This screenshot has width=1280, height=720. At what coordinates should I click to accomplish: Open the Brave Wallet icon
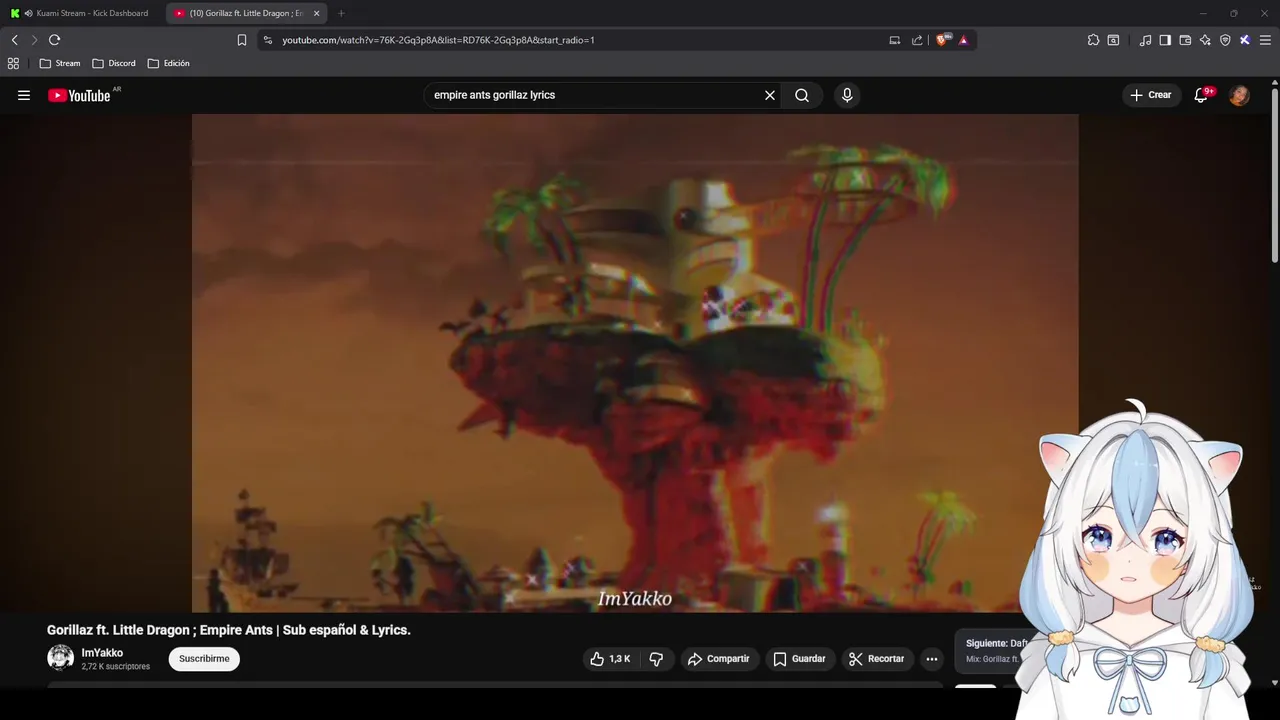pos(1185,40)
